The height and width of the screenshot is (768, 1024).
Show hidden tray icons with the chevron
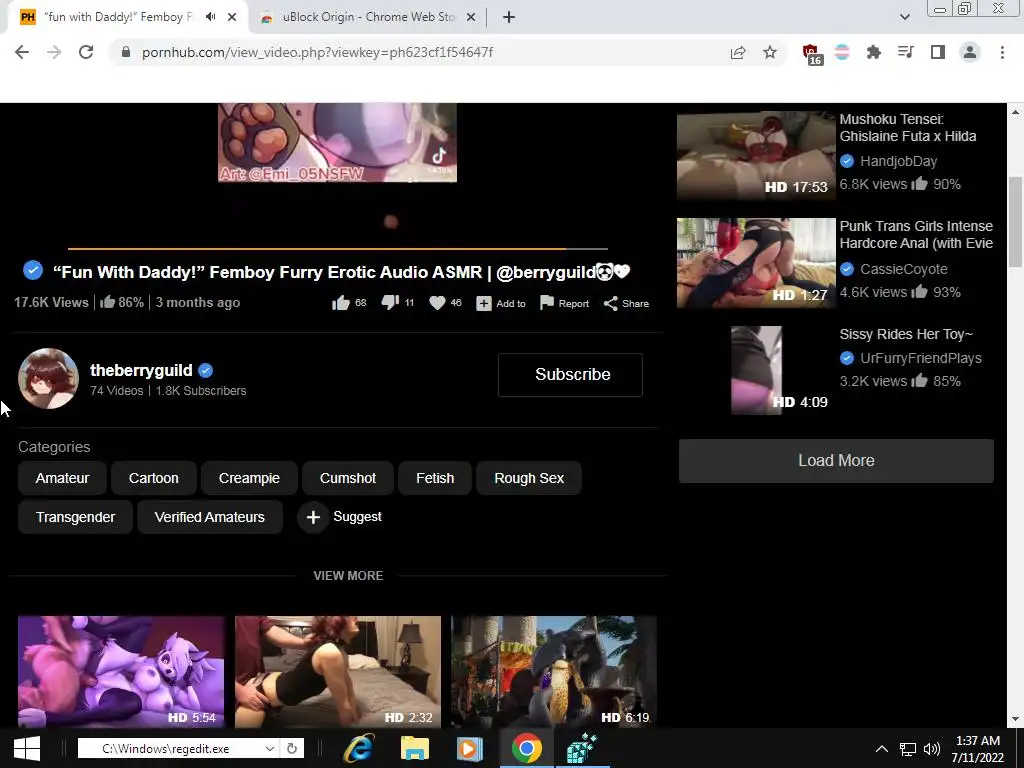tap(882, 749)
